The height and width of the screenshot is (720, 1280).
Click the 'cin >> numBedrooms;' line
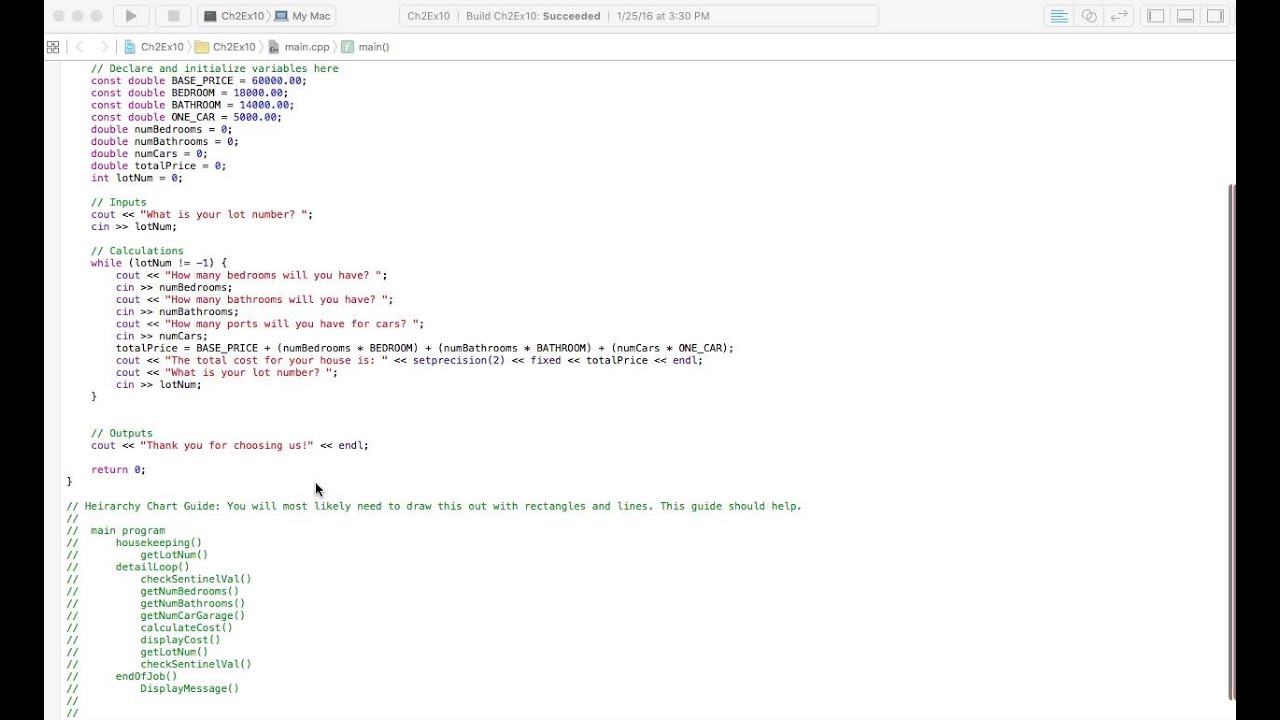(174, 287)
